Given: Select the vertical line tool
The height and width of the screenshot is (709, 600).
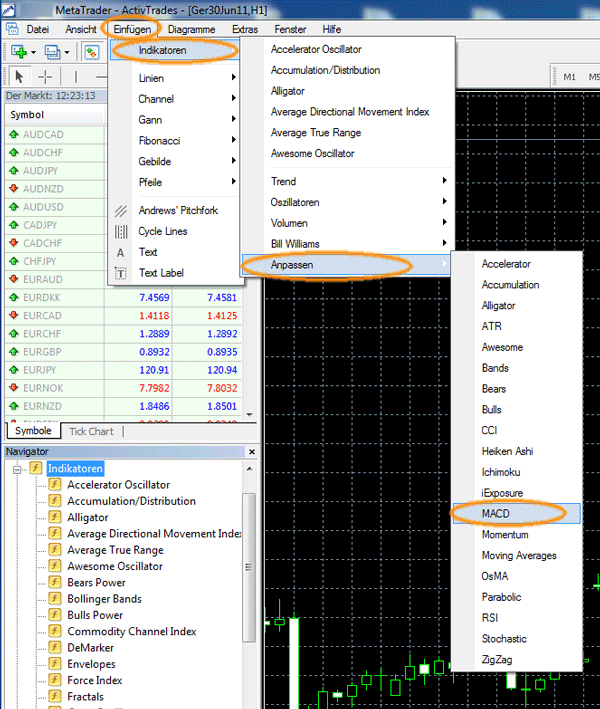Looking at the screenshot, I should click(76, 77).
